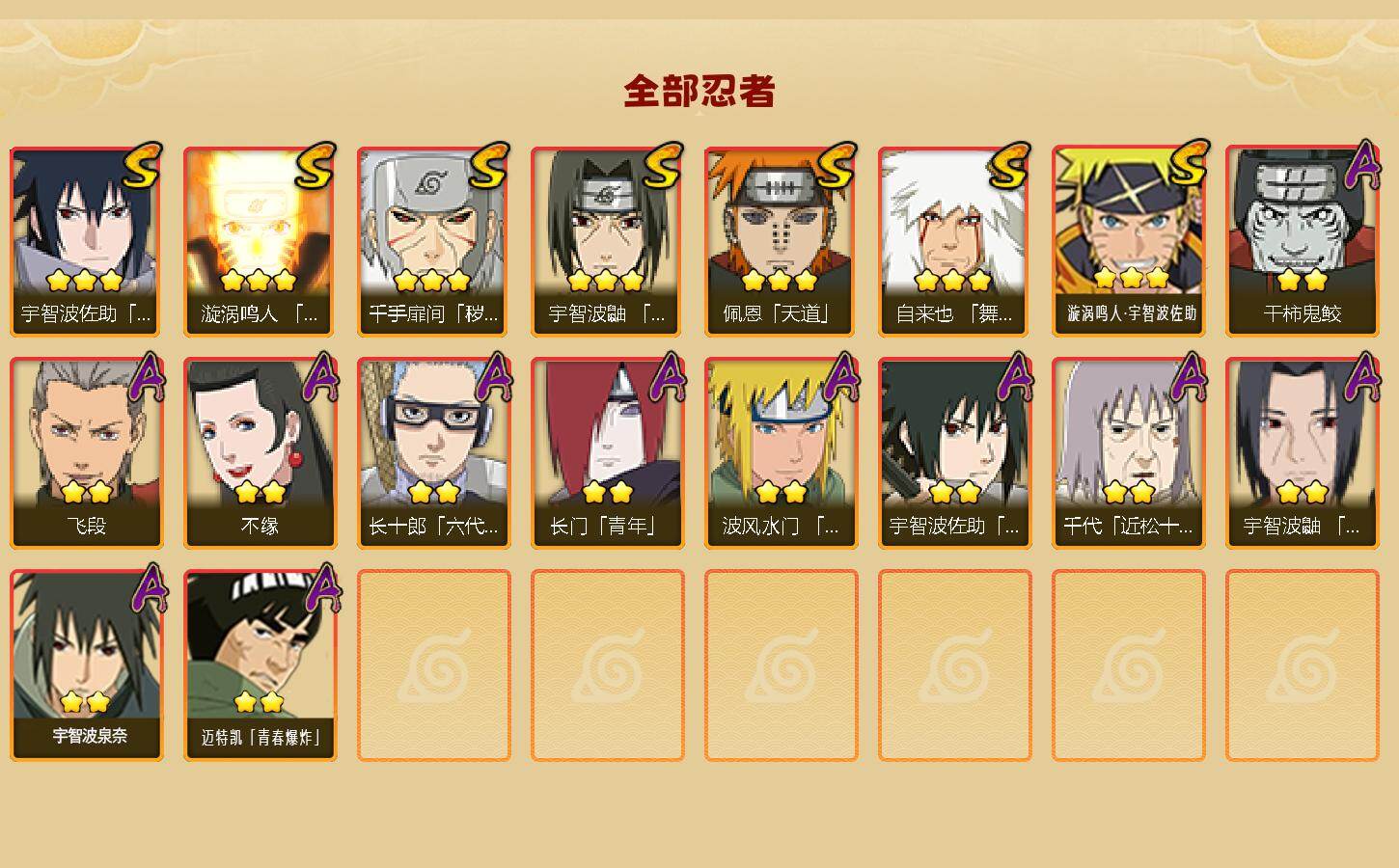Click the 全部忍者 heading

(x=699, y=91)
